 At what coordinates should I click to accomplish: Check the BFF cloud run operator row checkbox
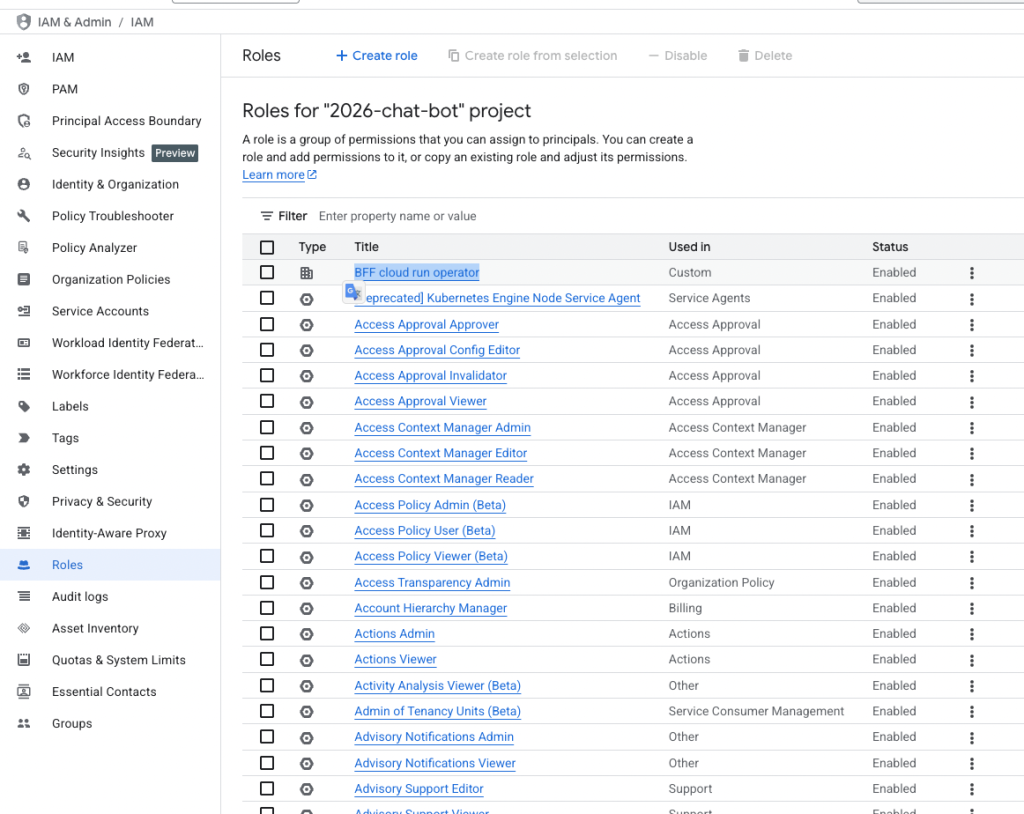coord(267,272)
